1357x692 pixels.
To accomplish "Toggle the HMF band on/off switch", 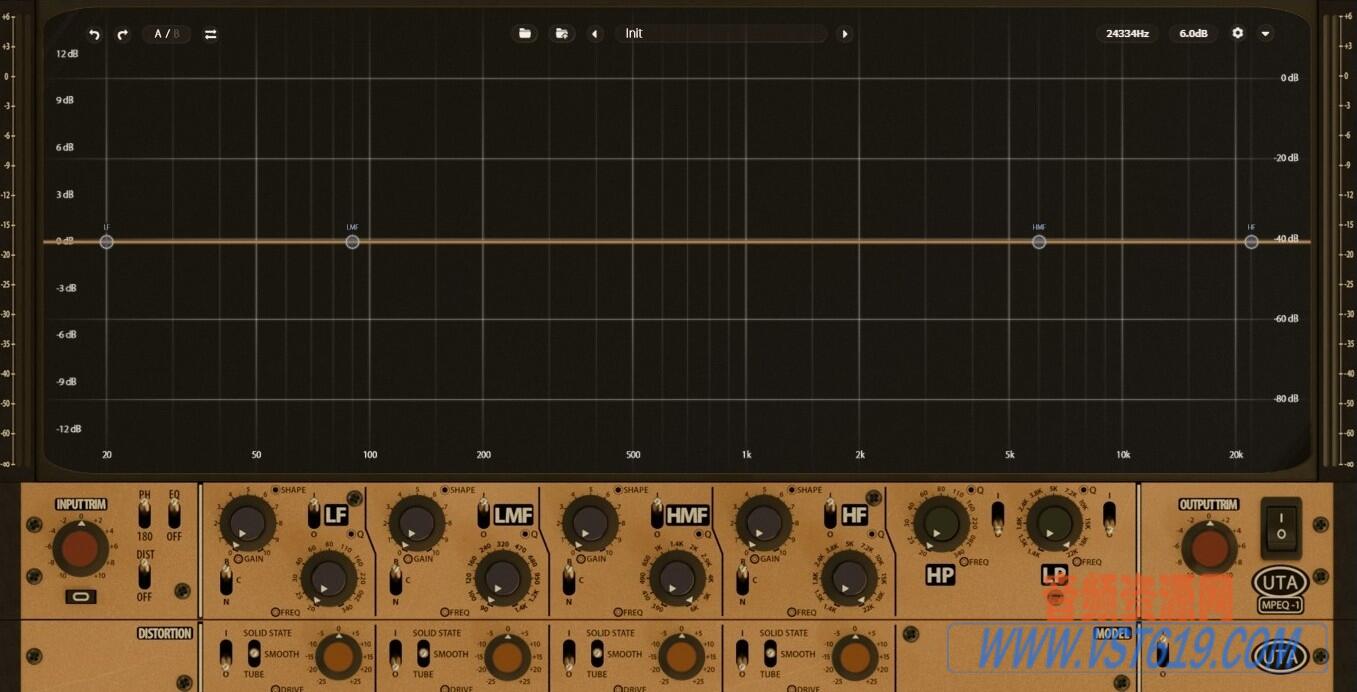I will pos(657,514).
